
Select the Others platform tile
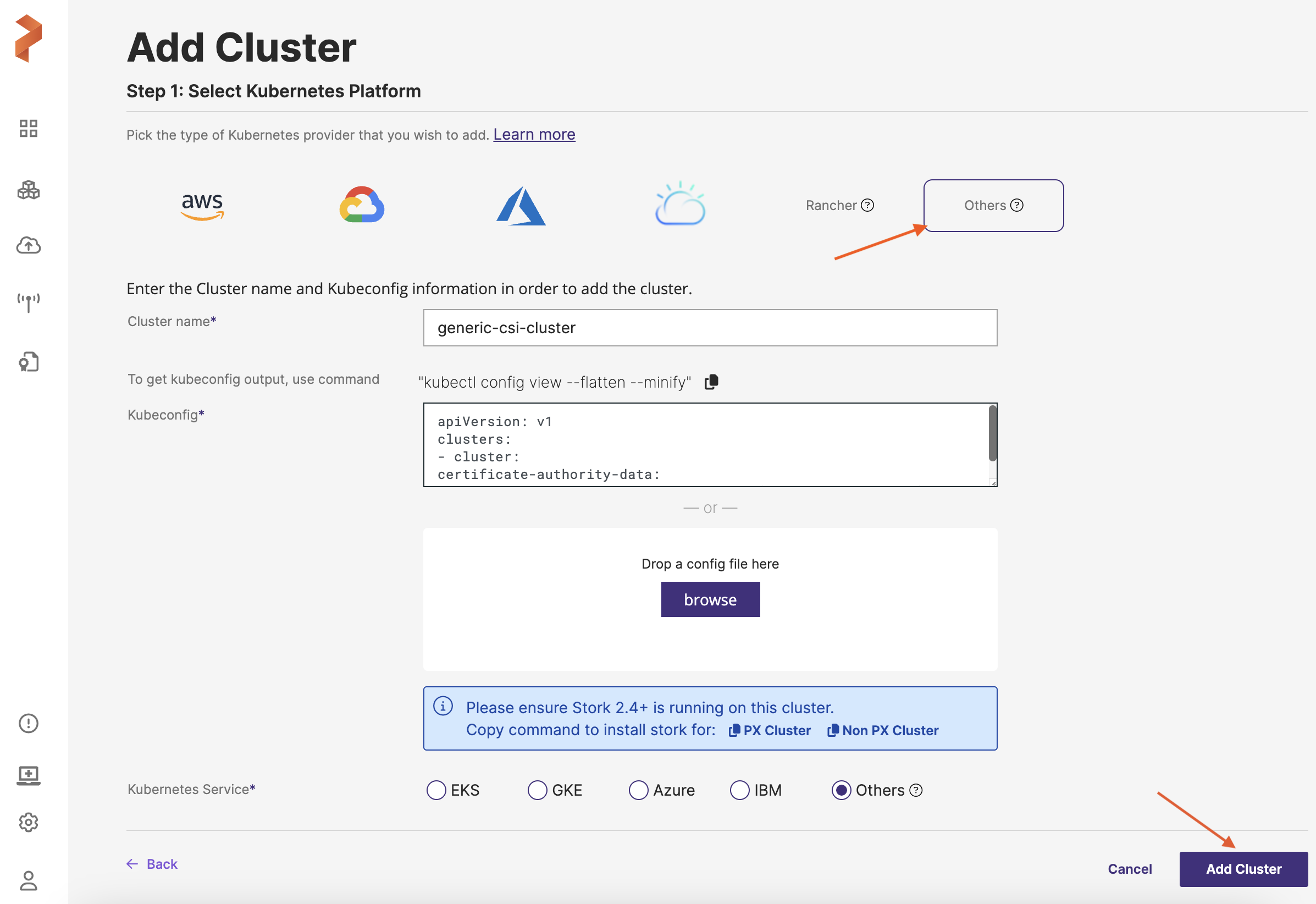(x=993, y=206)
